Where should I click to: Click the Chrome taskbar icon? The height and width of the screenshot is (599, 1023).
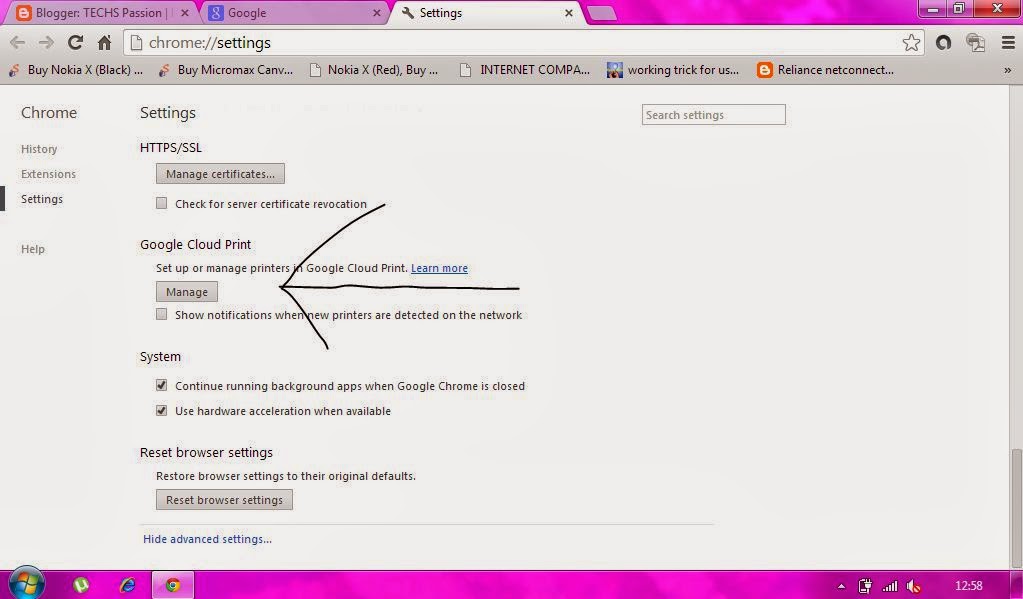(x=173, y=585)
